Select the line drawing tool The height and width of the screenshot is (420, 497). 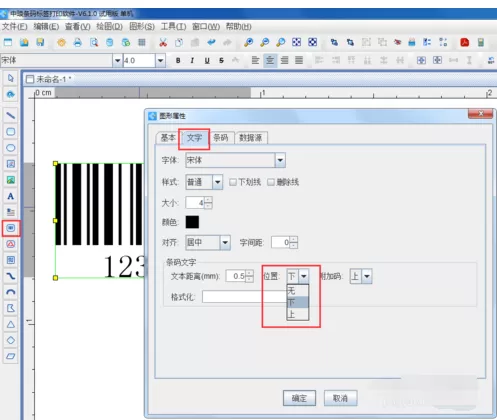[x=11, y=116]
